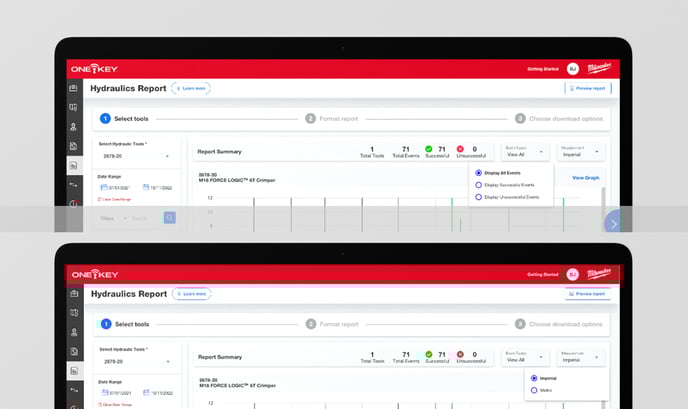Open the BJ user avatar in the top screen
Screen dimensions: 688x409
tap(573, 69)
